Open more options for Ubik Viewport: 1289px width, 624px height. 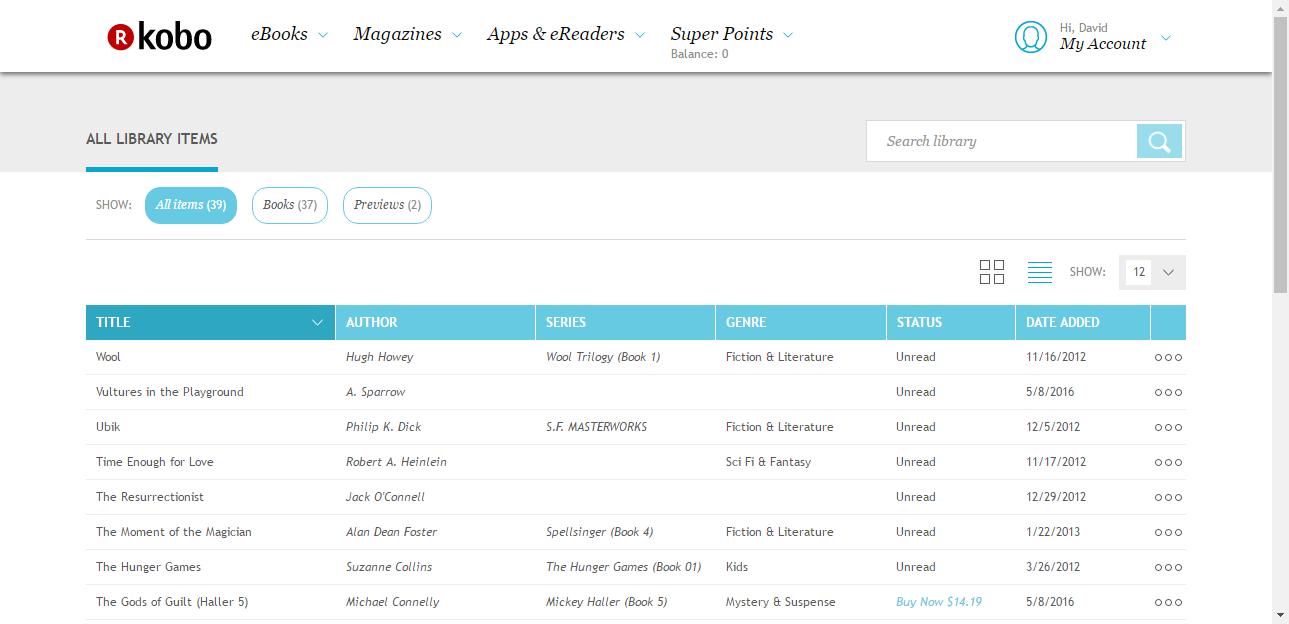(x=1168, y=427)
